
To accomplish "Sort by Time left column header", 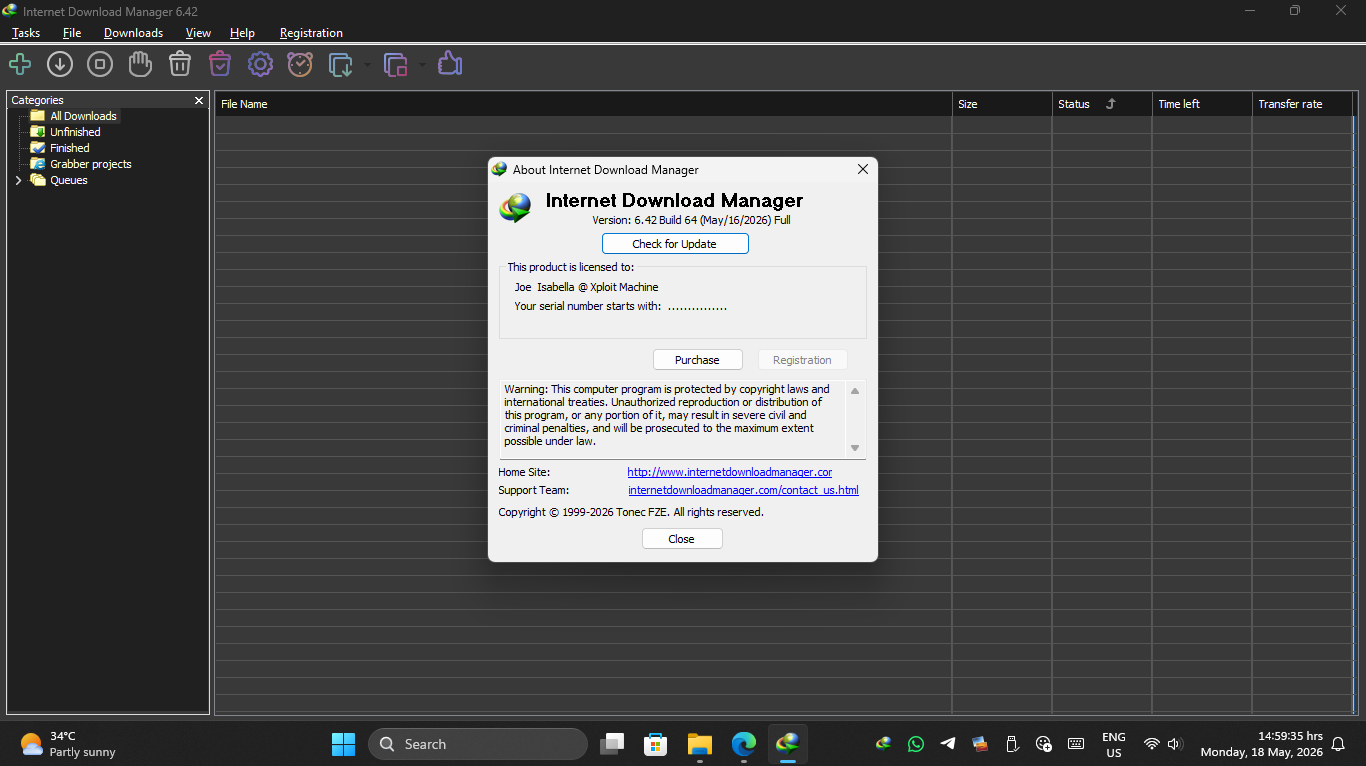I will (1201, 104).
